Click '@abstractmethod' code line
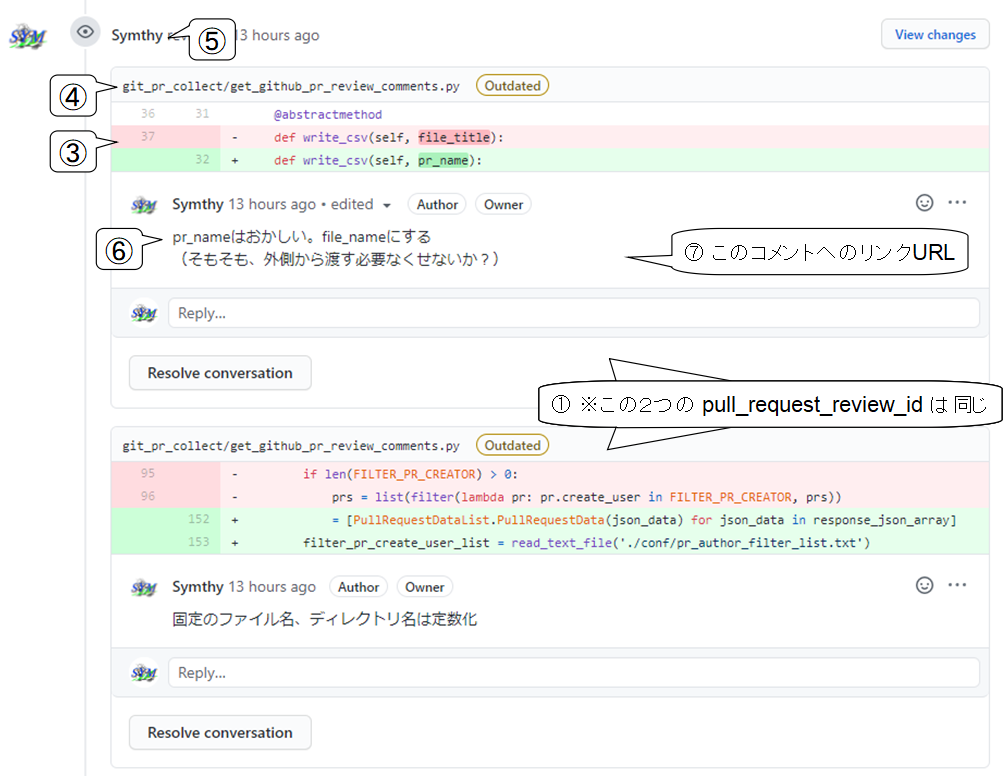The image size is (1007, 780). pyautogui.click(x=328, y=114)
